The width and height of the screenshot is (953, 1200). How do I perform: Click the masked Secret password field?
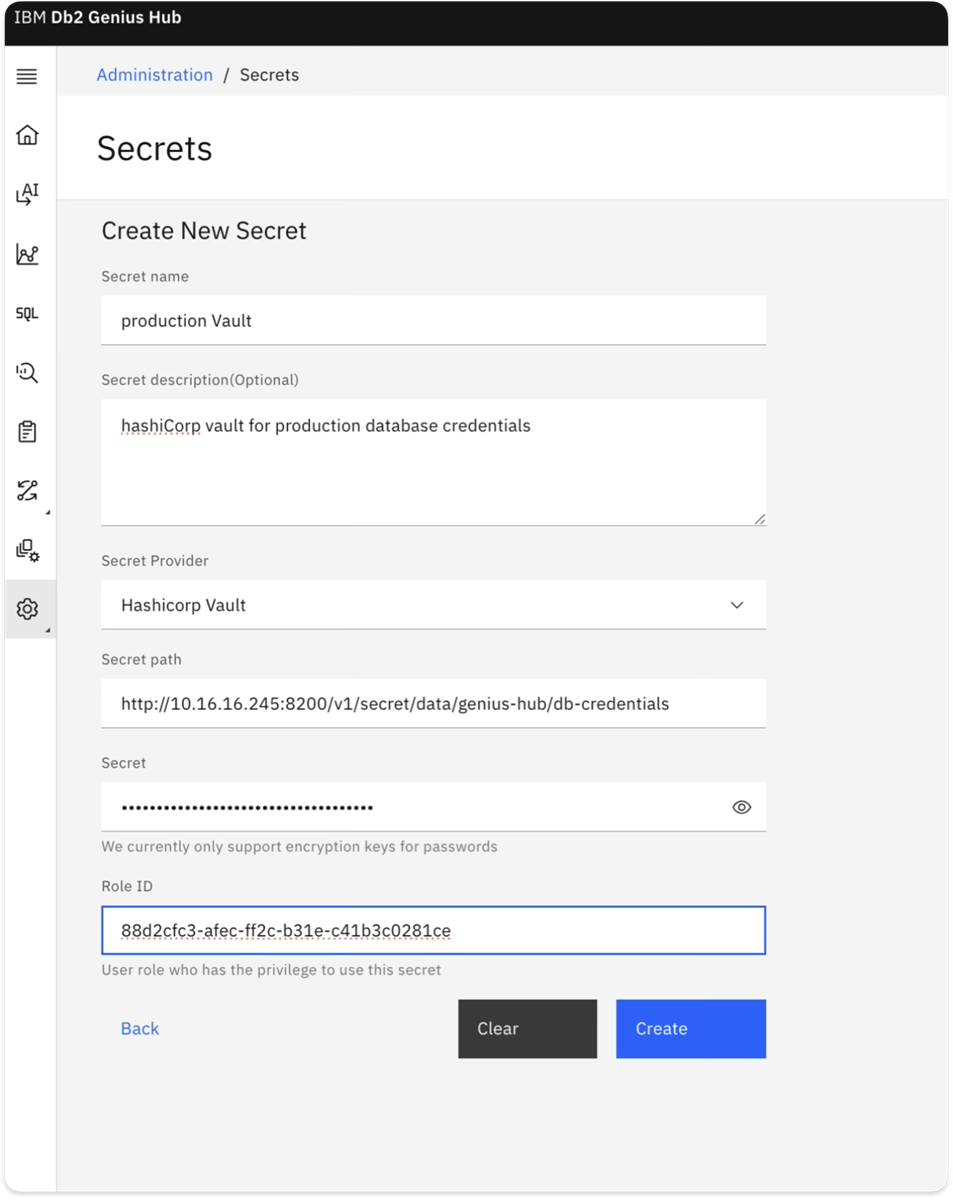pos(433,807)
